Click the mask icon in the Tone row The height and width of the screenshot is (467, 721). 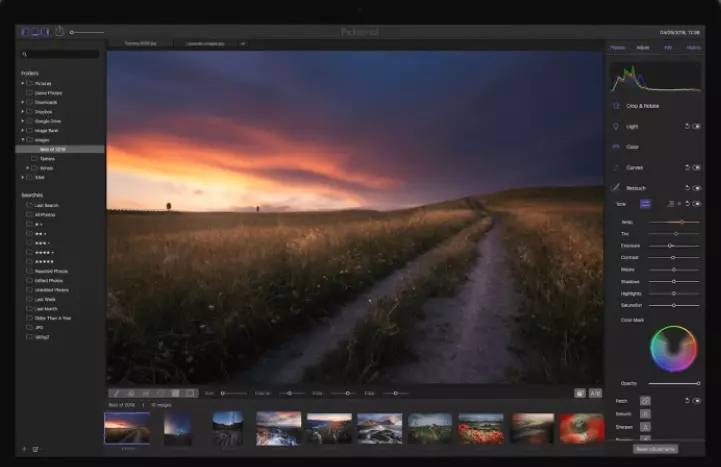click(x=671, y=204)
